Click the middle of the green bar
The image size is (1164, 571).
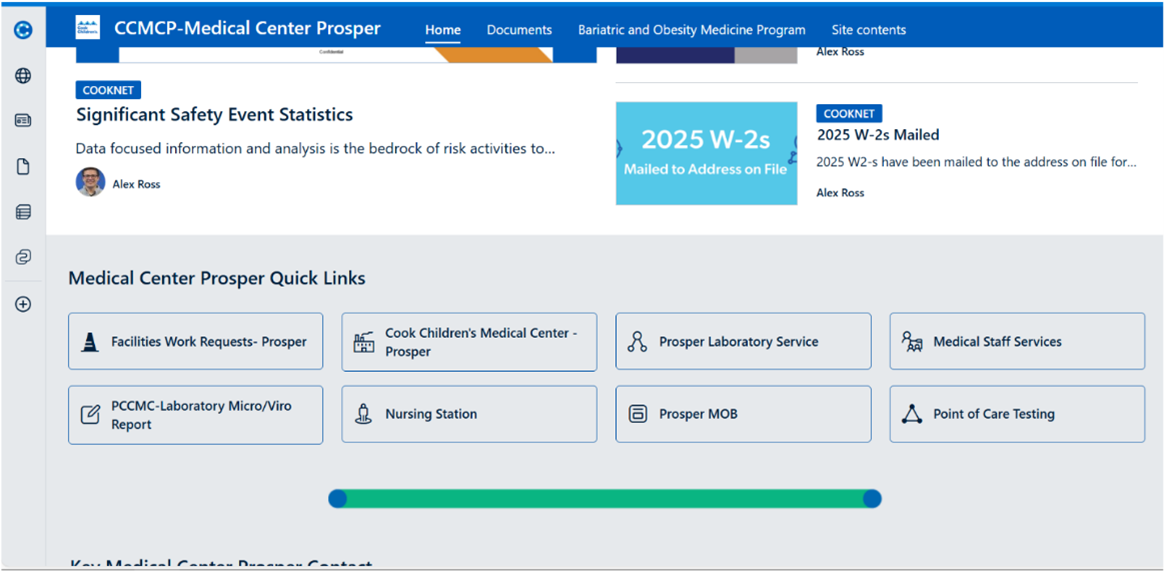click(605, 498)
